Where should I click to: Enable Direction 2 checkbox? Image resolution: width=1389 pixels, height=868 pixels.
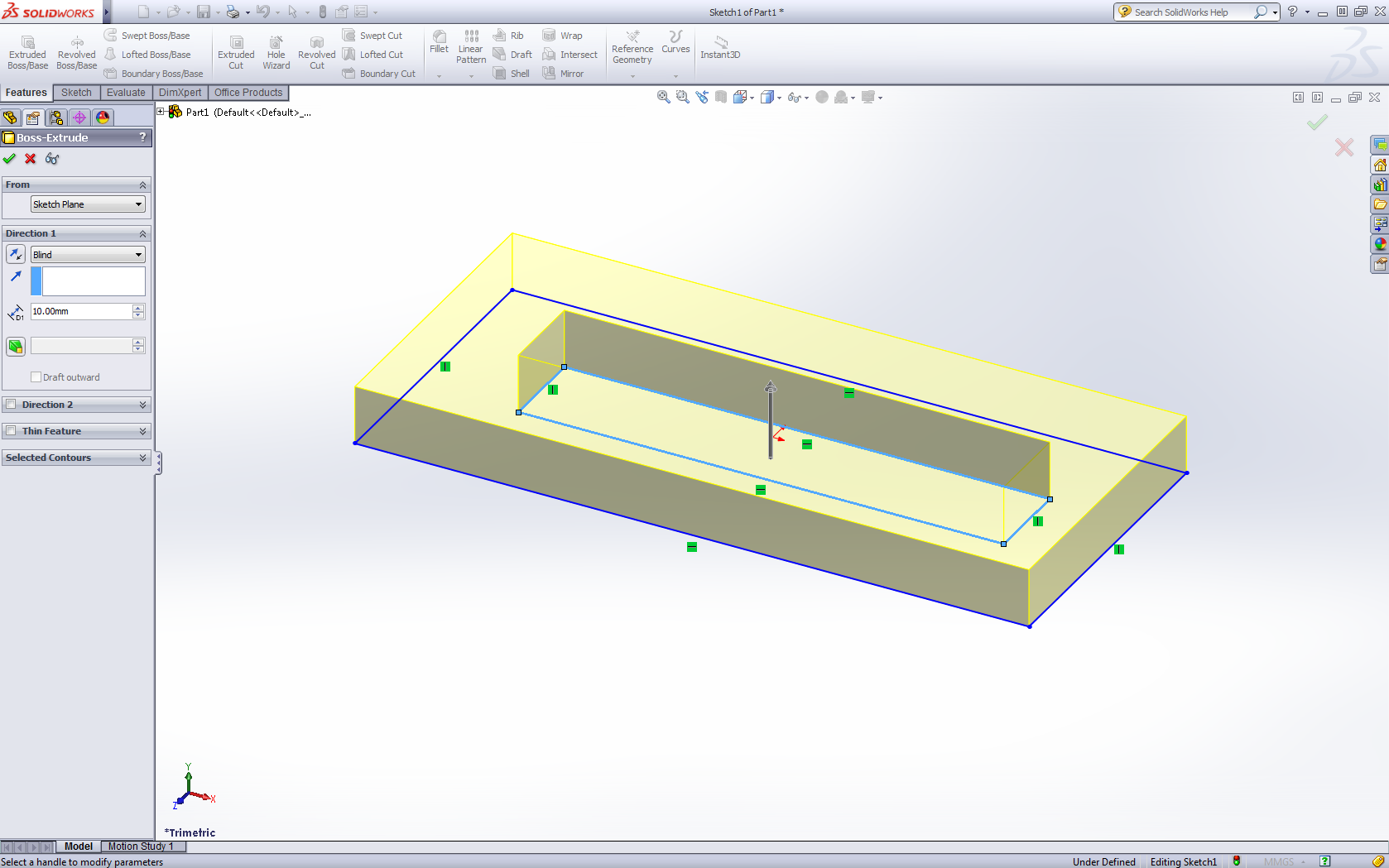pyautogui.click(x=12, y=405)
